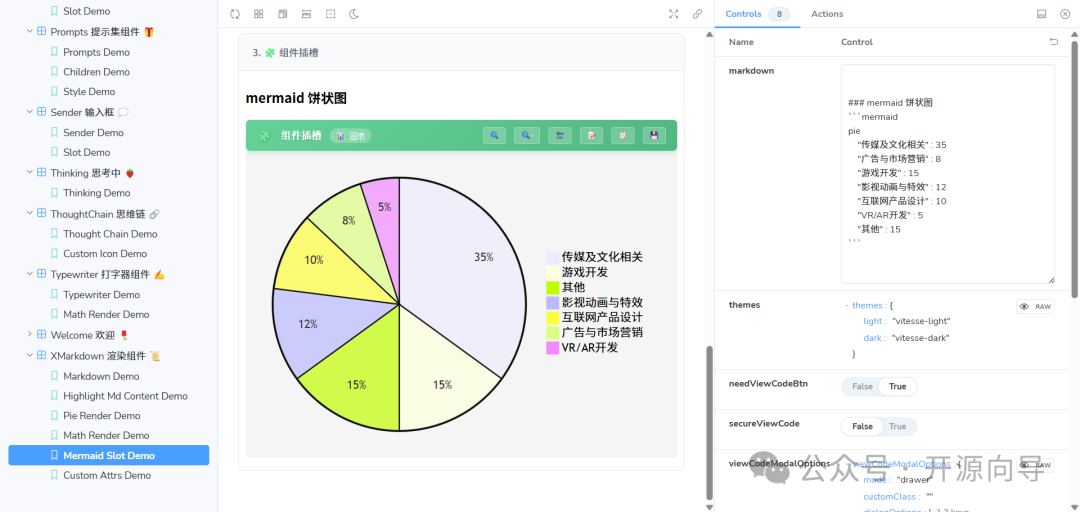Open the Custom Icon Demo story
This screenshot has height=512, width=1080.
pos(105,254)
